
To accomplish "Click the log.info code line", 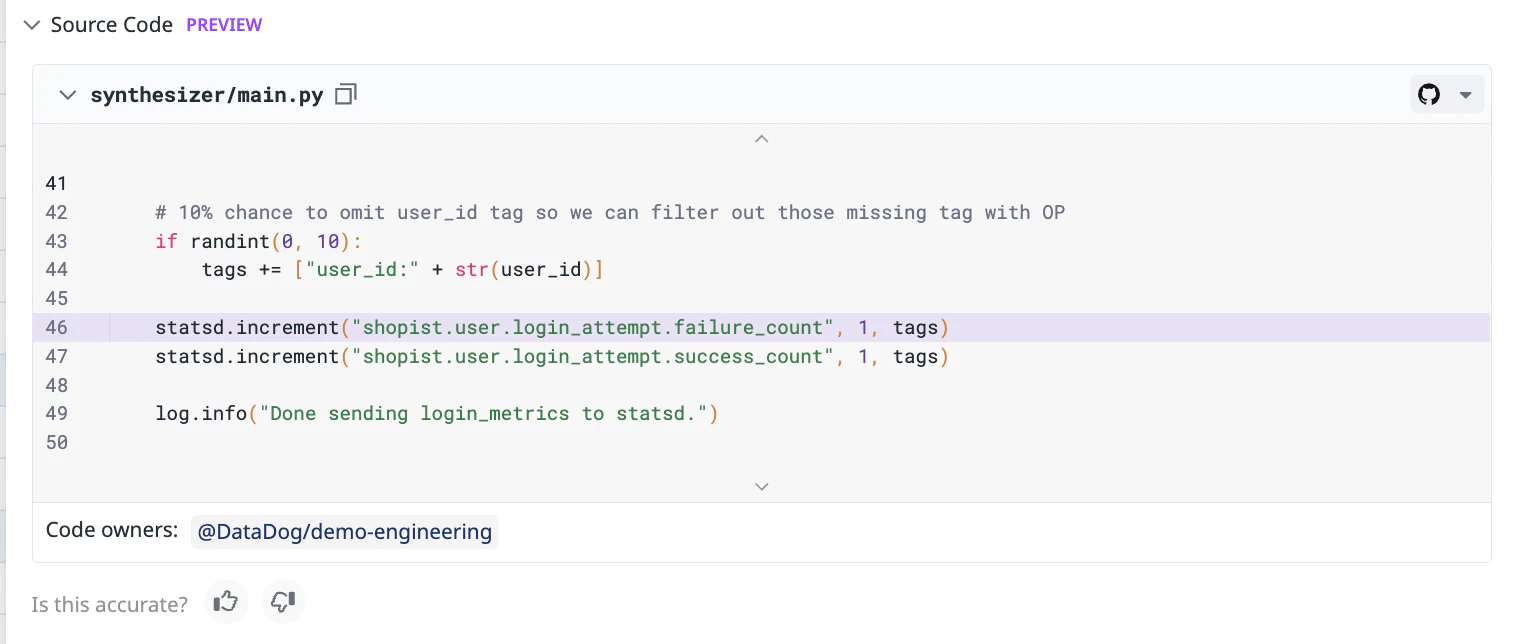I will click(x=437, y=414).
